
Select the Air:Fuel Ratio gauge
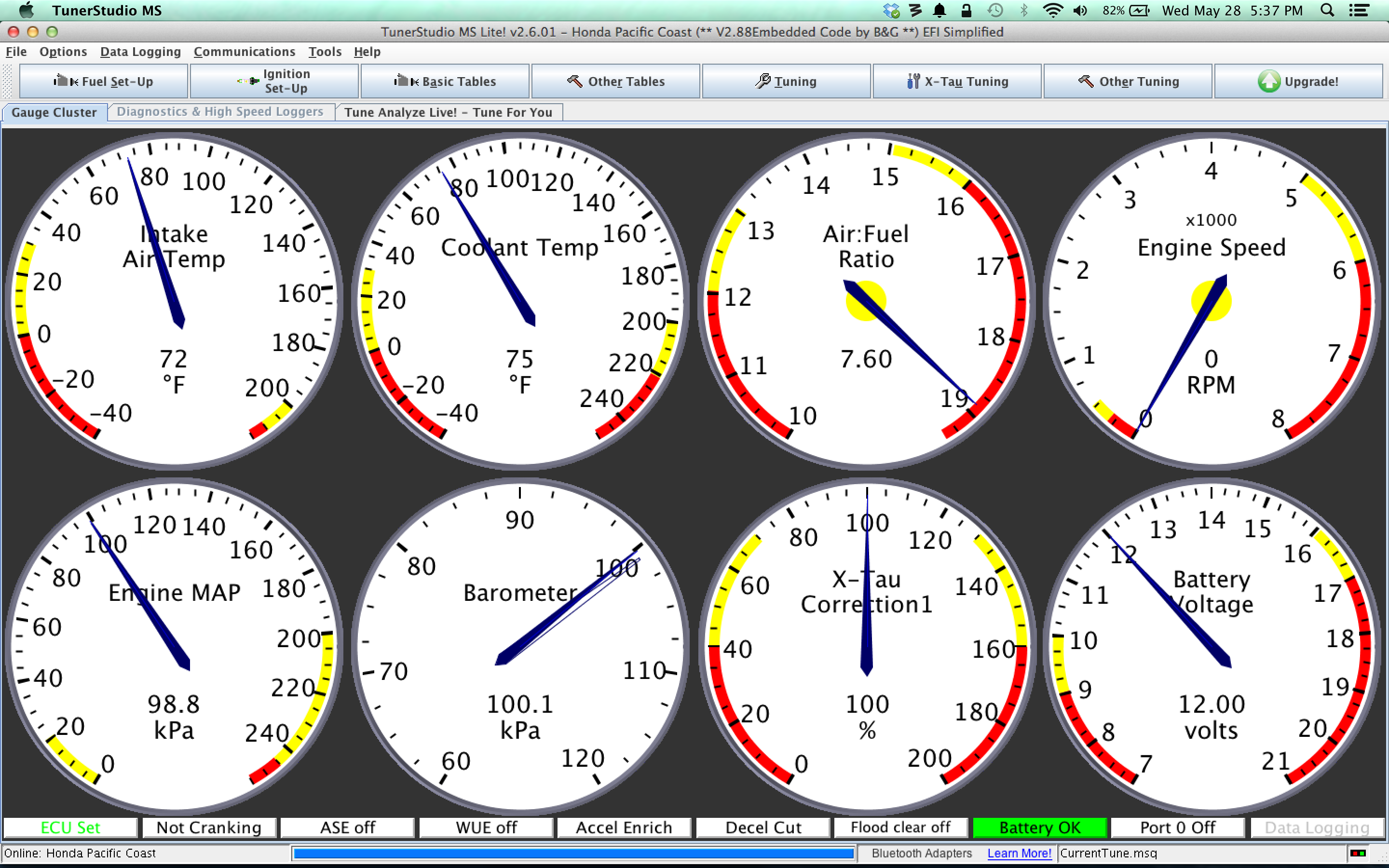866,300
